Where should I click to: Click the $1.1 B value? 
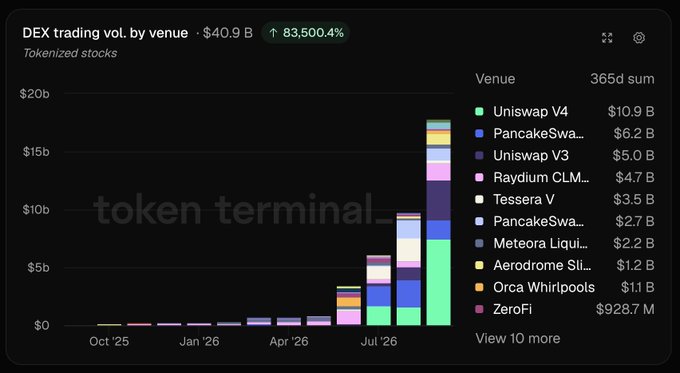pos(638,287)
